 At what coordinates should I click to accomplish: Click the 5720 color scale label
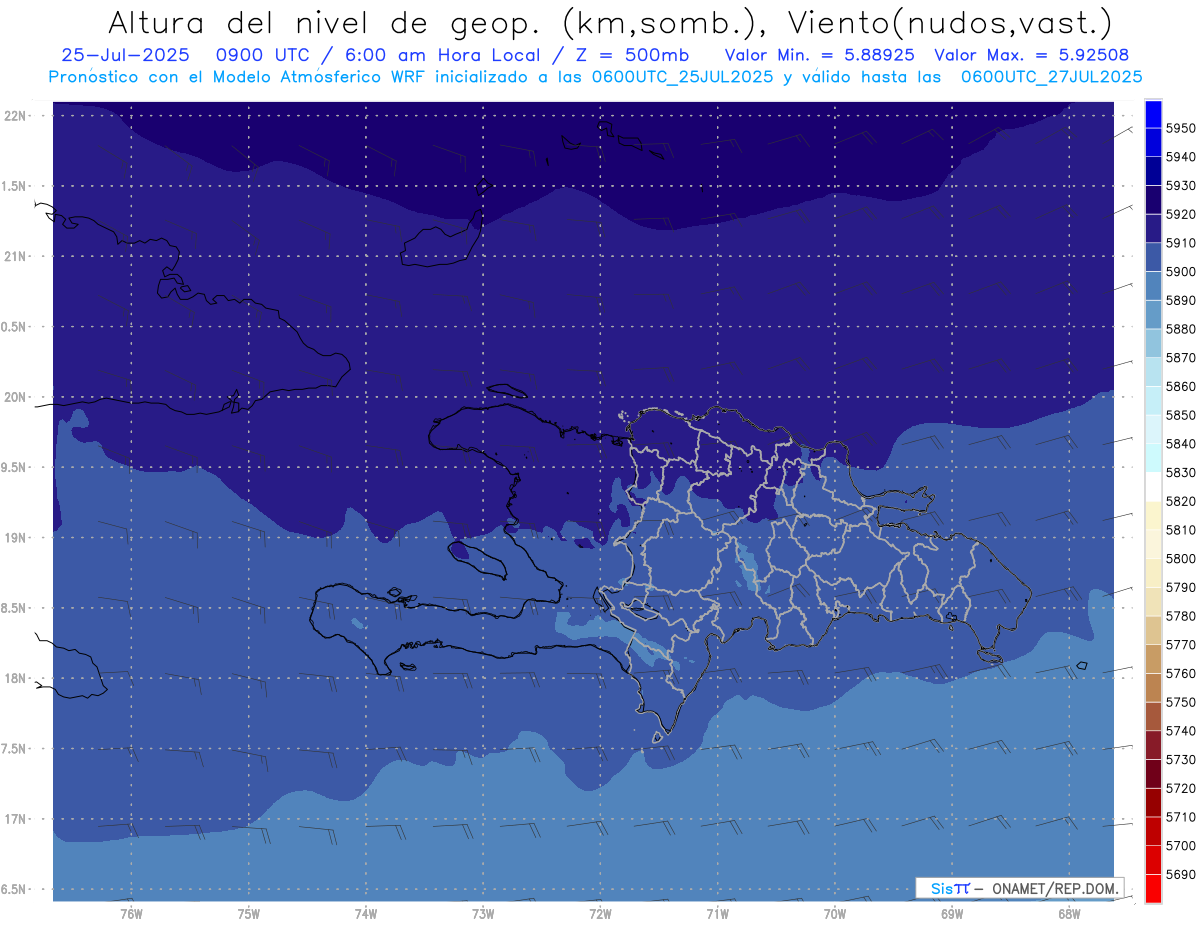pos(1180,788)
